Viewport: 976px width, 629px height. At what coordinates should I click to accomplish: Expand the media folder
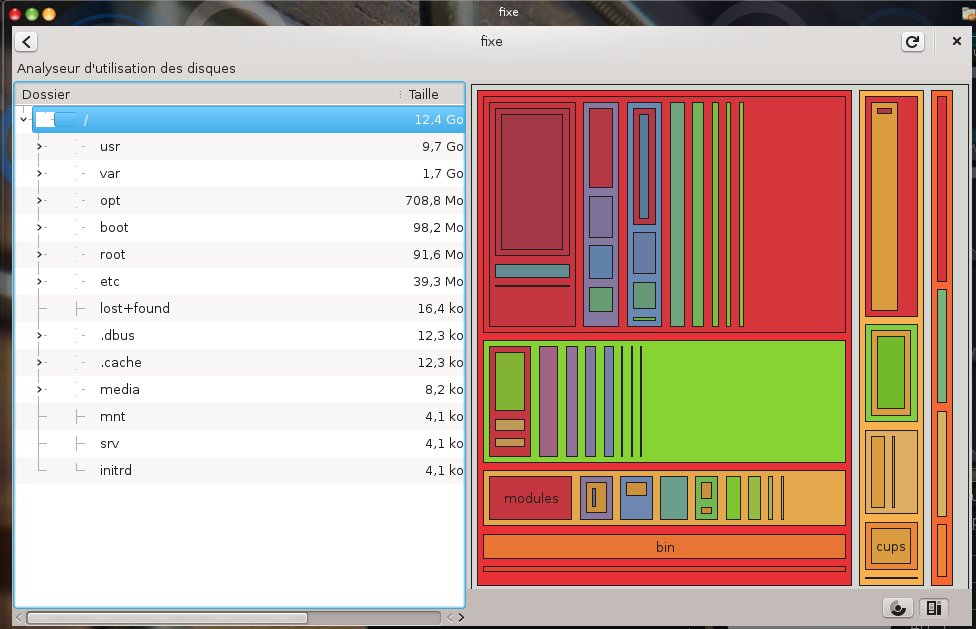[x=40, y=389]
